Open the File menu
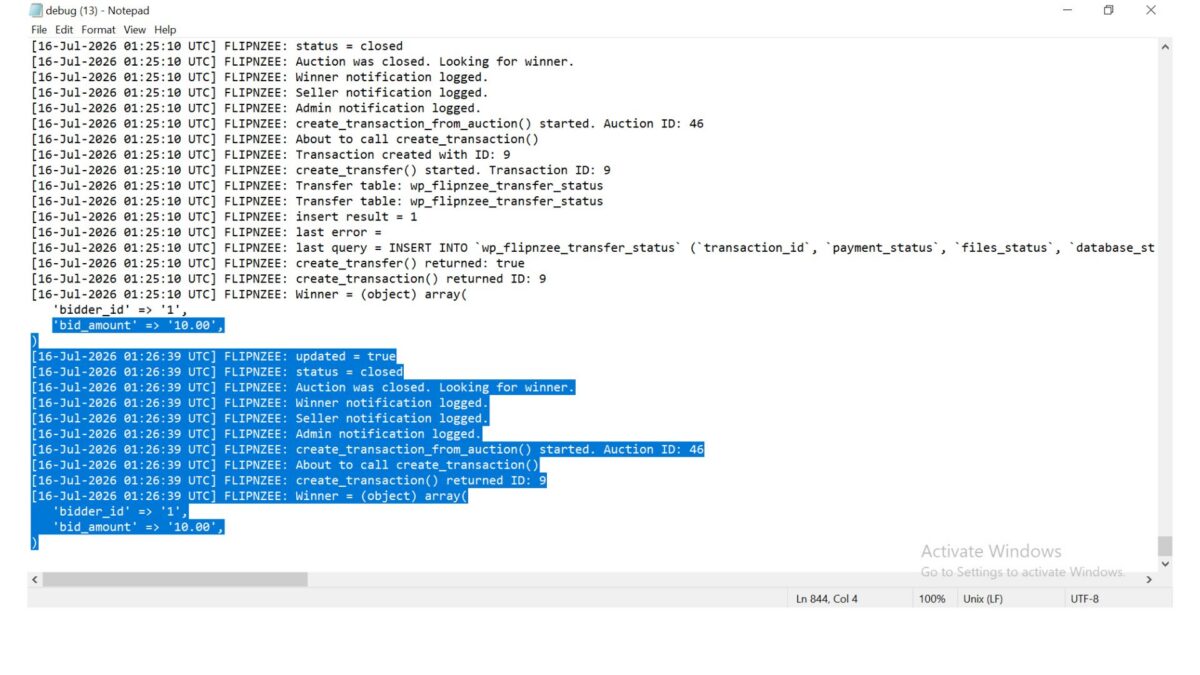The height and width of the screenshot is (675, 1200). tap(39, 30)
